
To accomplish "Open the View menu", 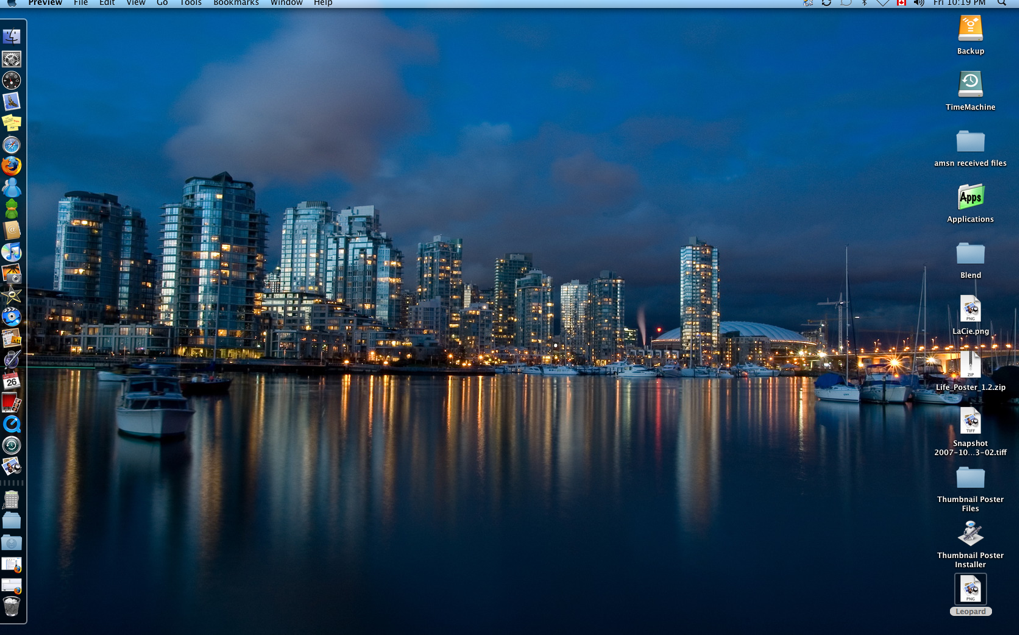I will coord(136,3).
